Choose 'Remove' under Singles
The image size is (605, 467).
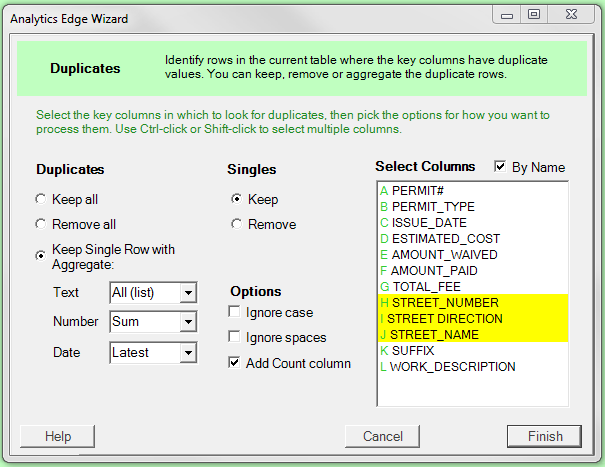point(236,224)
